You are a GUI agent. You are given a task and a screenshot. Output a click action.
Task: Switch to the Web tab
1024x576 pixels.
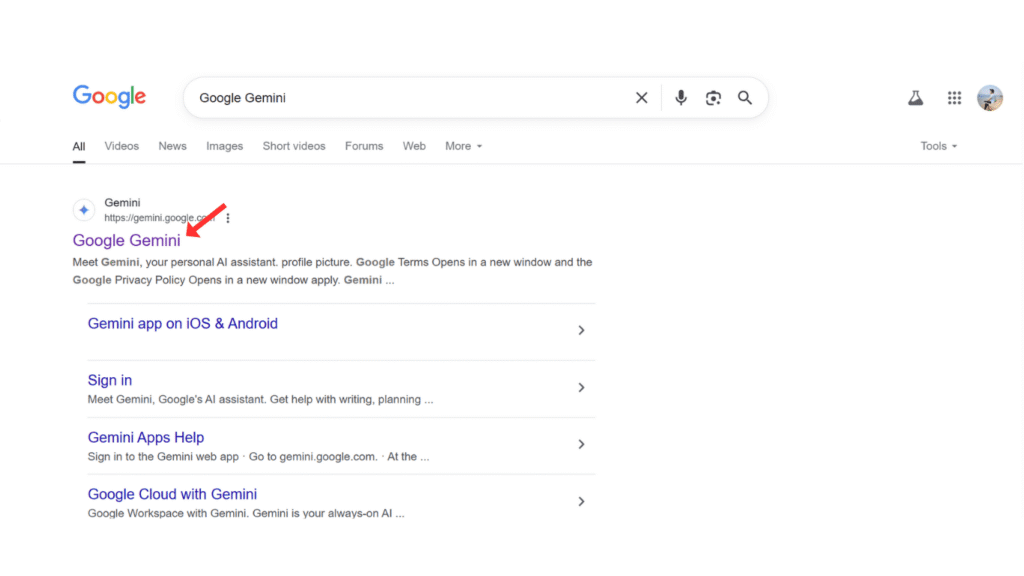(x=414, y=146)
